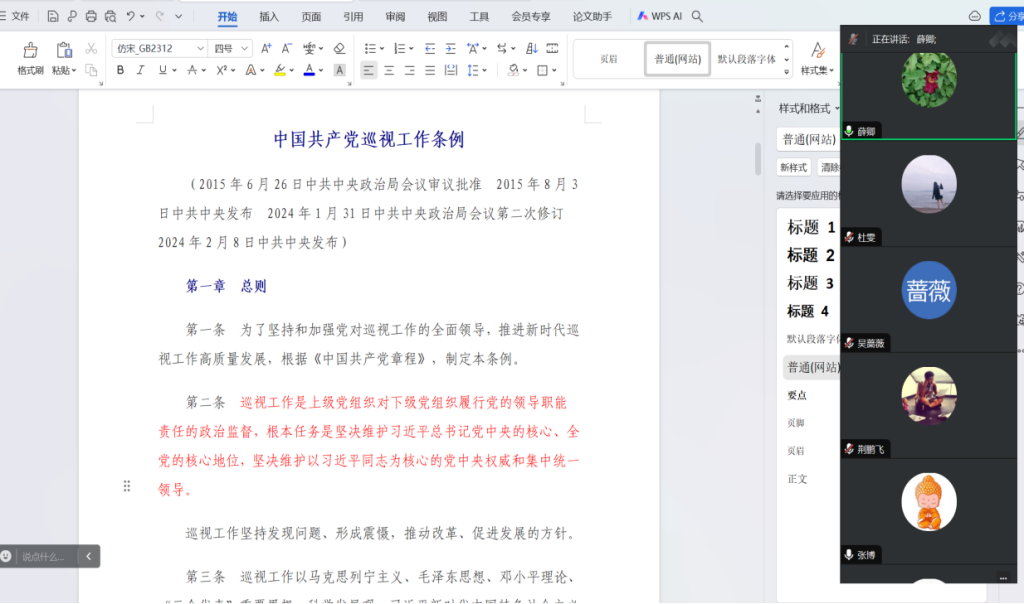
Task: Switch to the 插入 ribbon tab
Action: 269,16
